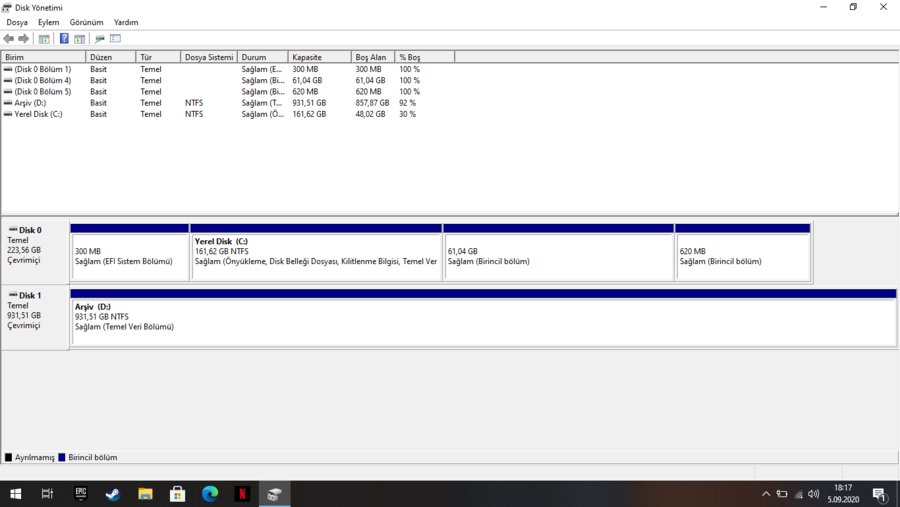Image resolution: width=900 pixels, height=507 pixels.
Task: Click the volume icon beside Yerel Disk (C:)
Action: point(7,114)
